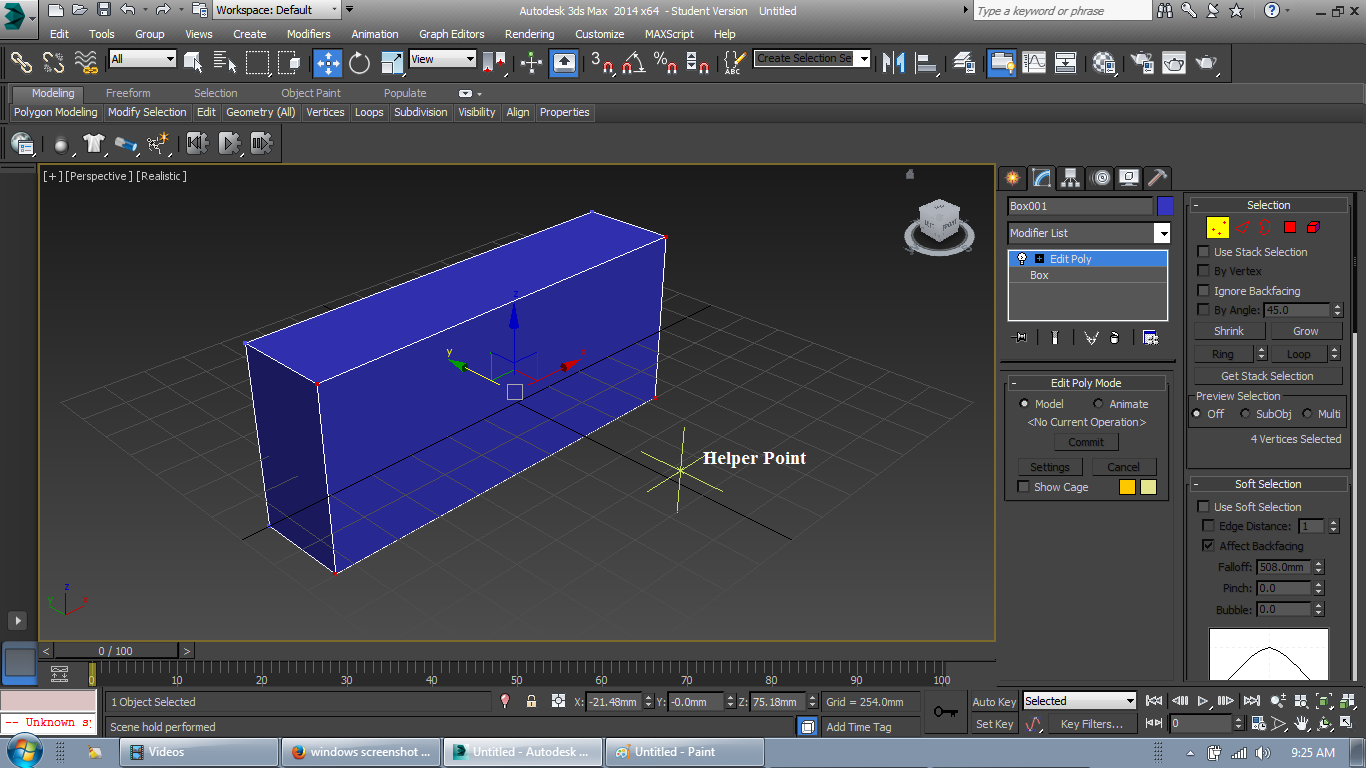Click the Grow button
Viewport: 1366px width, 768px height.
(1306, 331)
